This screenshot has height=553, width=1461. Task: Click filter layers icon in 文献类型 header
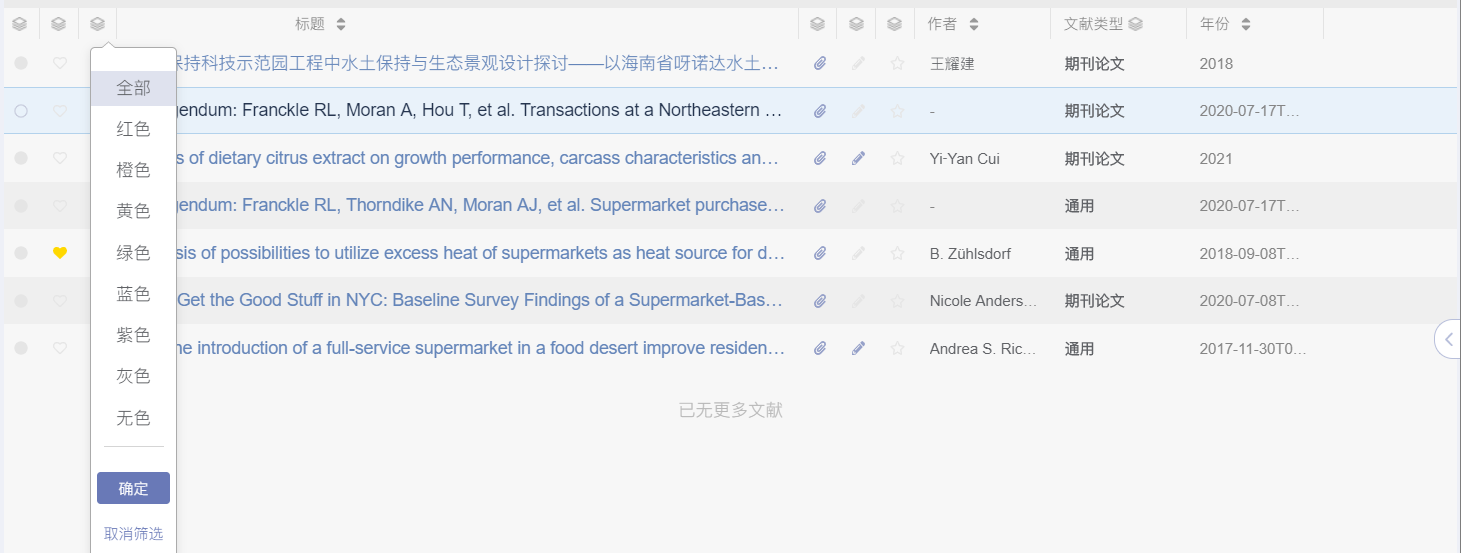pyautogui.click(x=1135, y=24)
